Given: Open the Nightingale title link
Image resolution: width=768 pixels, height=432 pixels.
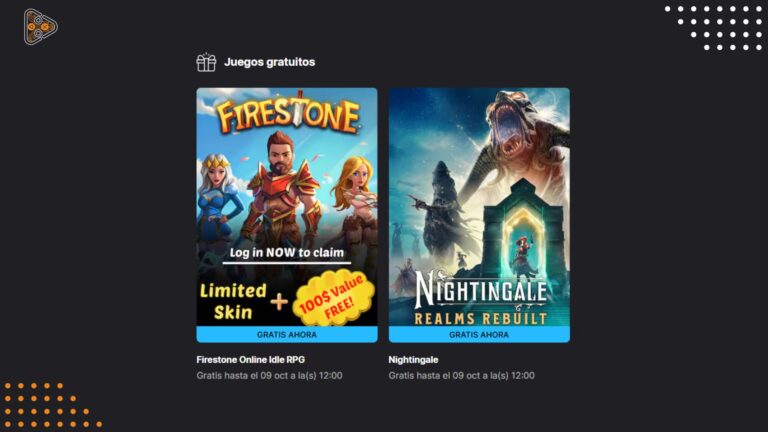Looking at the screenshot, I should 413,360.
